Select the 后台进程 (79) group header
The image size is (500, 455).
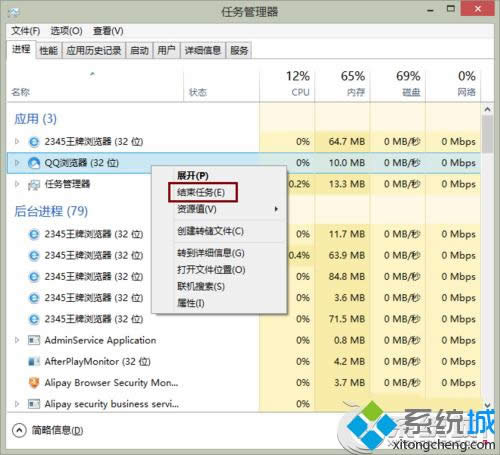[51, 211]
